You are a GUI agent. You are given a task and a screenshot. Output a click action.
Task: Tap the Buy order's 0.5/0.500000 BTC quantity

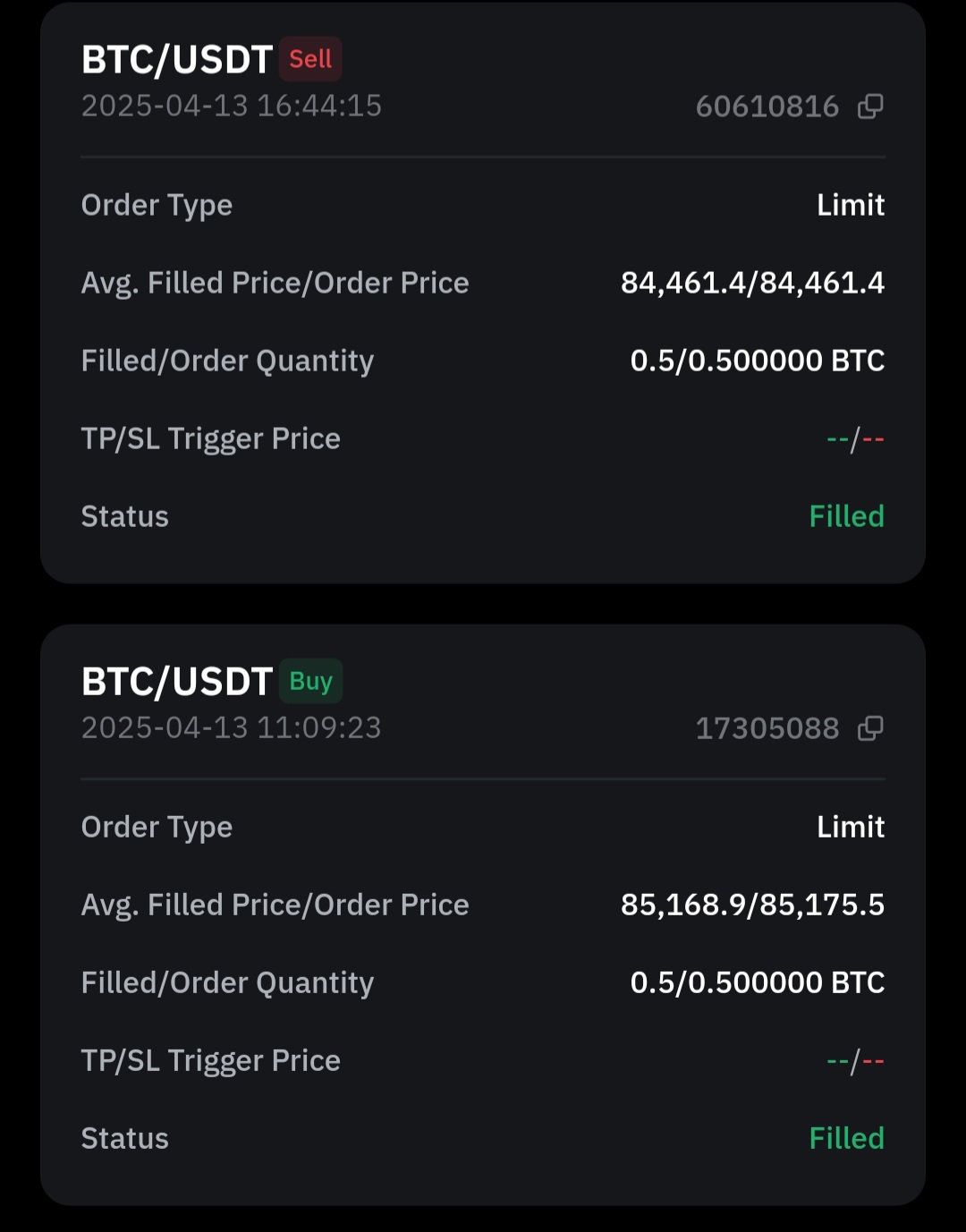tap(757, 982)
